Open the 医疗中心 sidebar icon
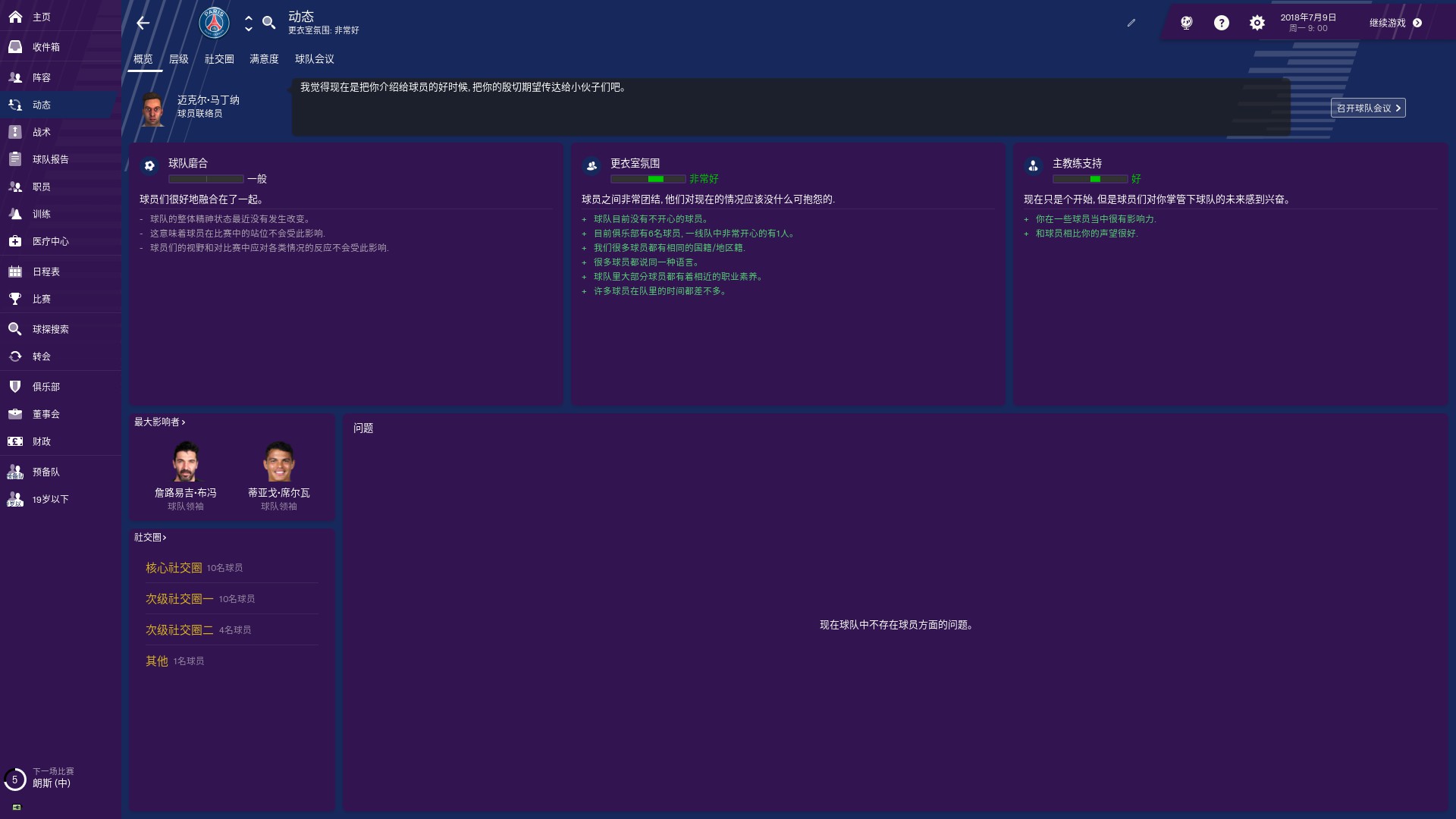Viewport: 1456px width, 819px height. point(15,241)
